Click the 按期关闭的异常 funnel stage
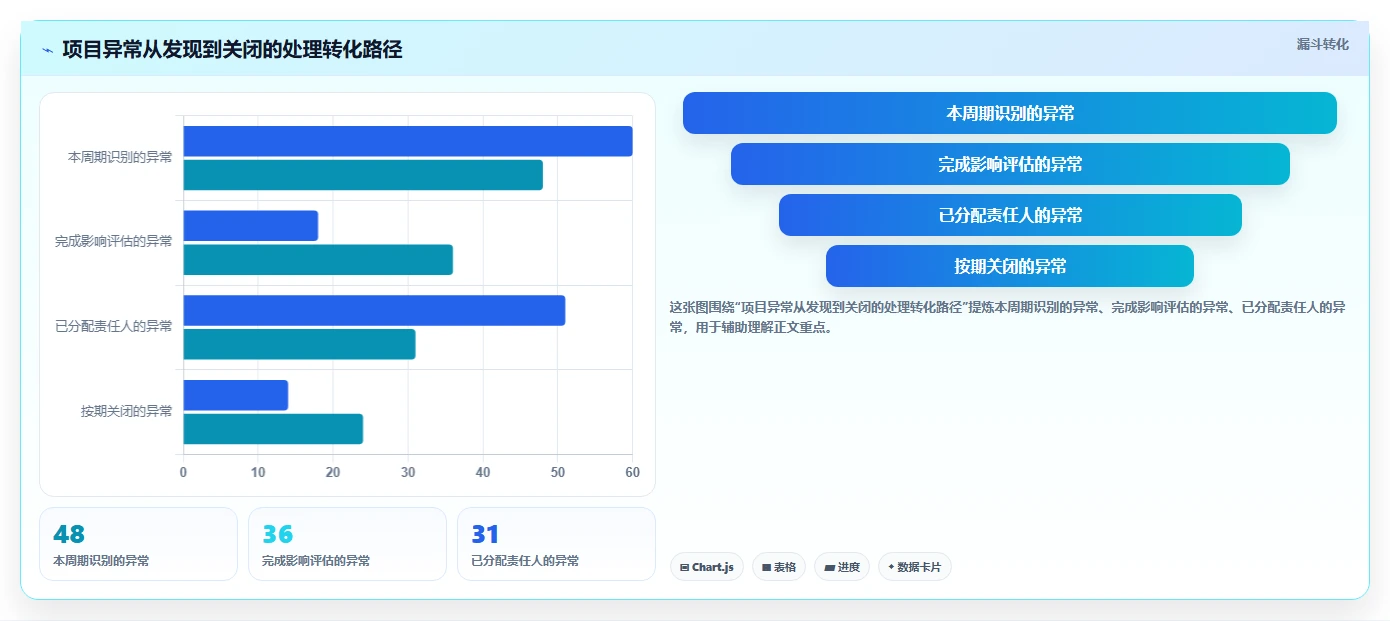The height and width of the screenshot is (621, 1390). point(1010,266)
